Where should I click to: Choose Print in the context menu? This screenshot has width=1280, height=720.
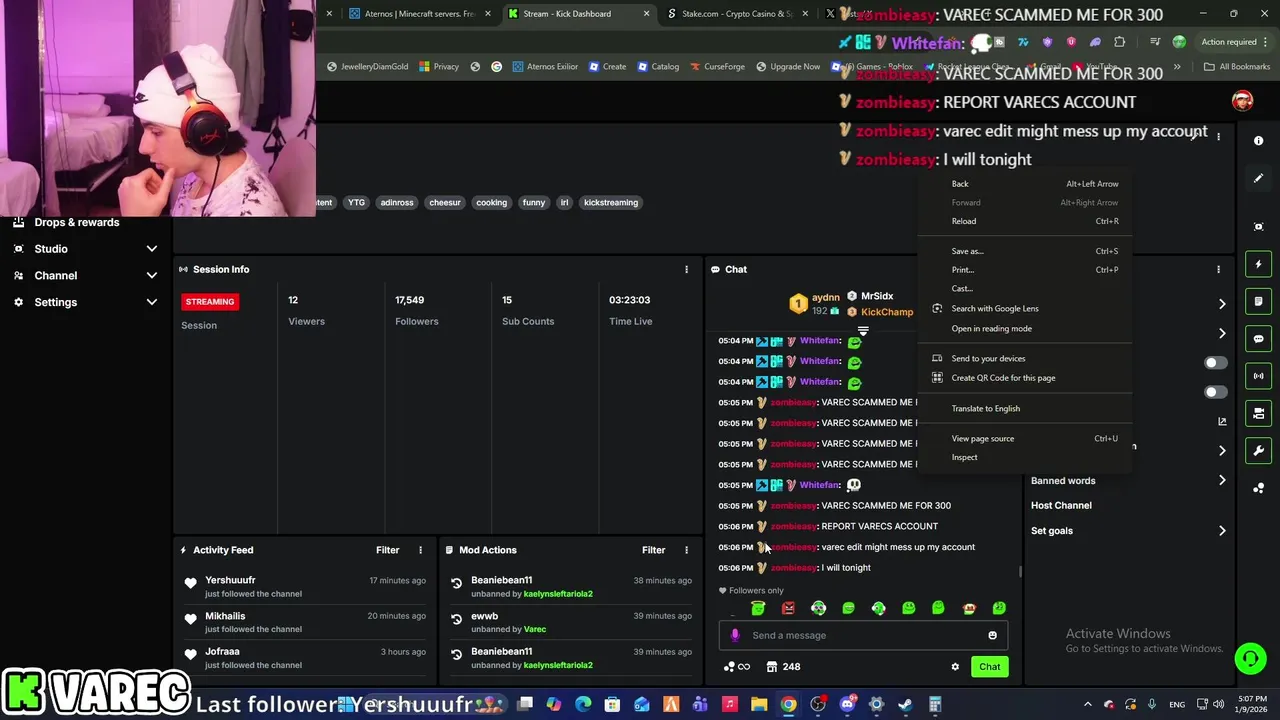(x=1026, y=270)
